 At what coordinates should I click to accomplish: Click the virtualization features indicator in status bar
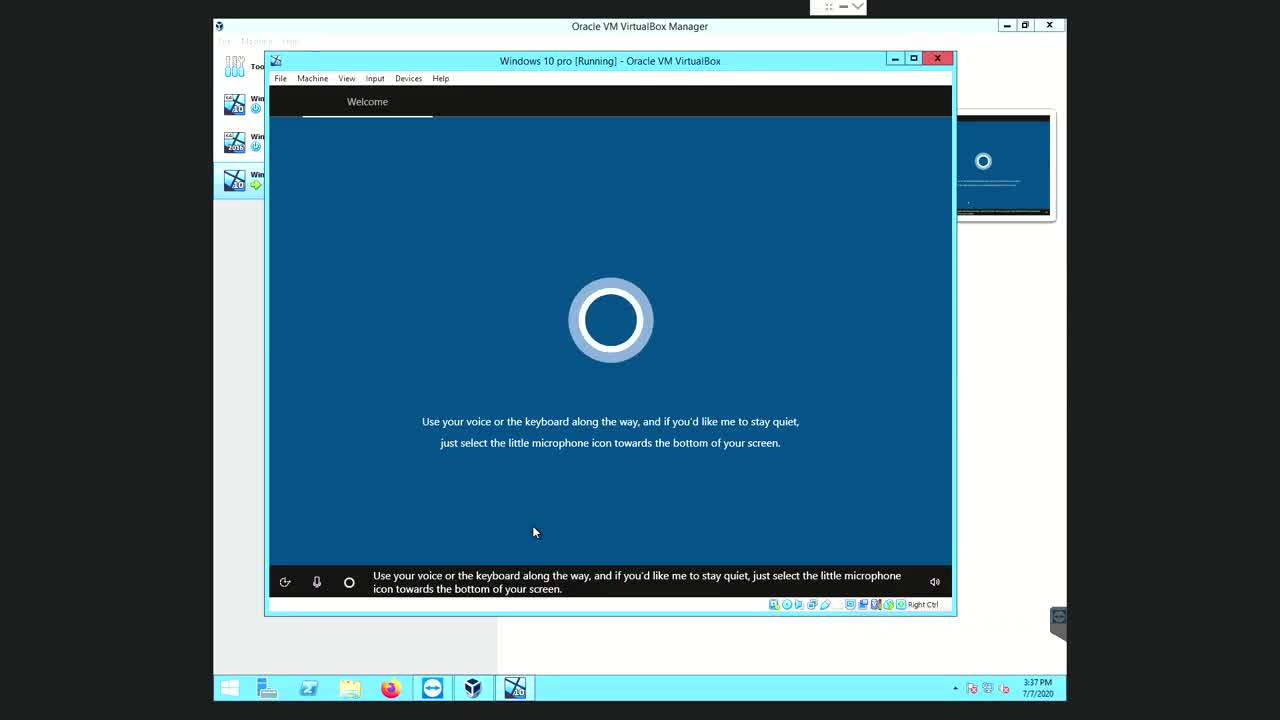click(x=876, y=604)
